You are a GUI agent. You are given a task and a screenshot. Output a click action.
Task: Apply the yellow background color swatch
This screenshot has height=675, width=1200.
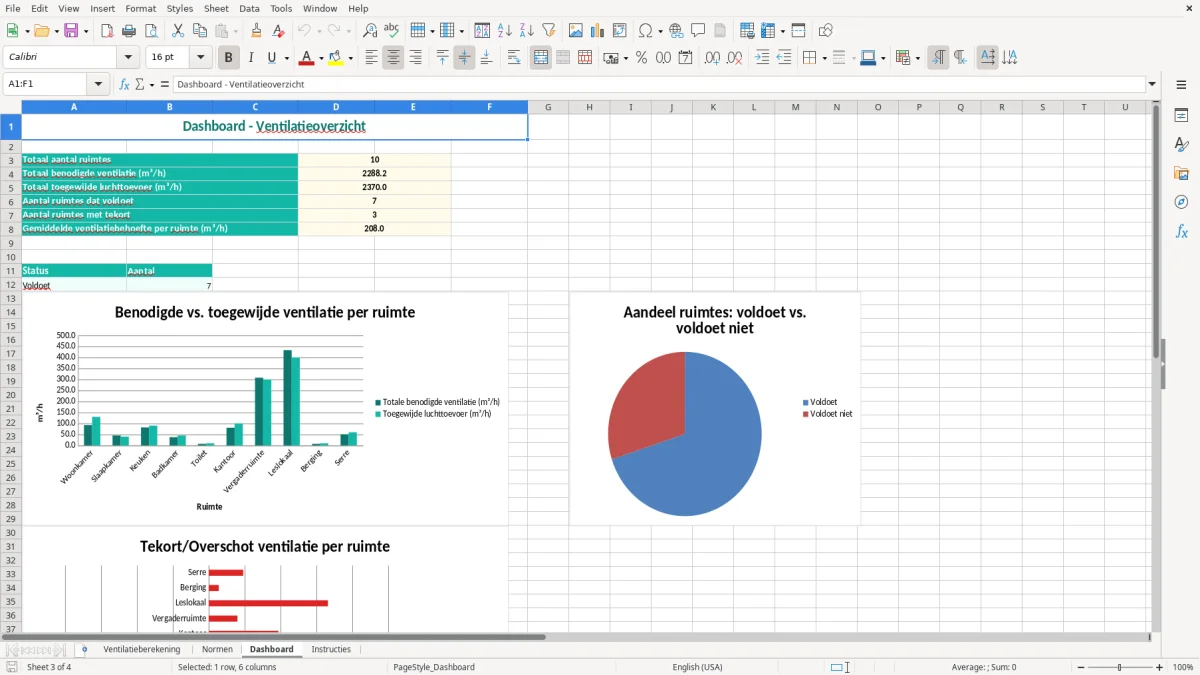click(336, 58)
